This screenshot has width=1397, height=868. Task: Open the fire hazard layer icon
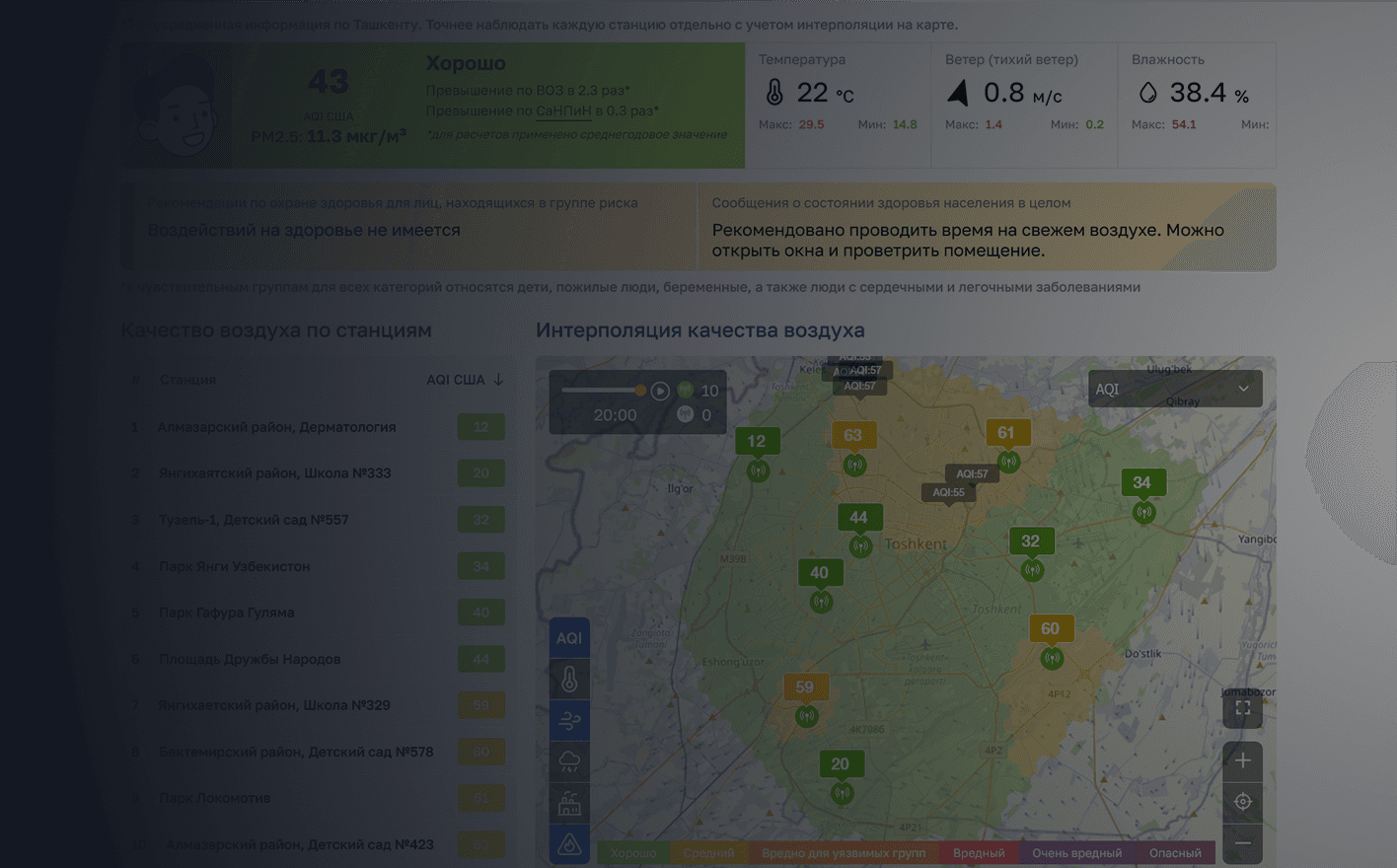click(570, 843)
